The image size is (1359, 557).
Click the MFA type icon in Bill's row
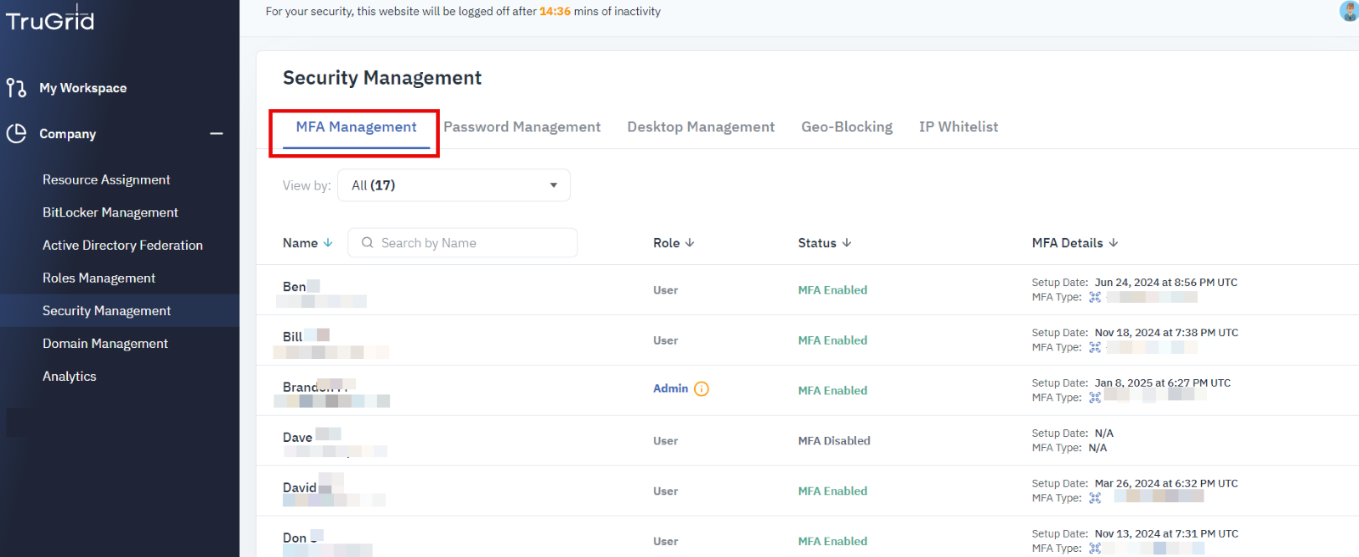coord(1095,347)
